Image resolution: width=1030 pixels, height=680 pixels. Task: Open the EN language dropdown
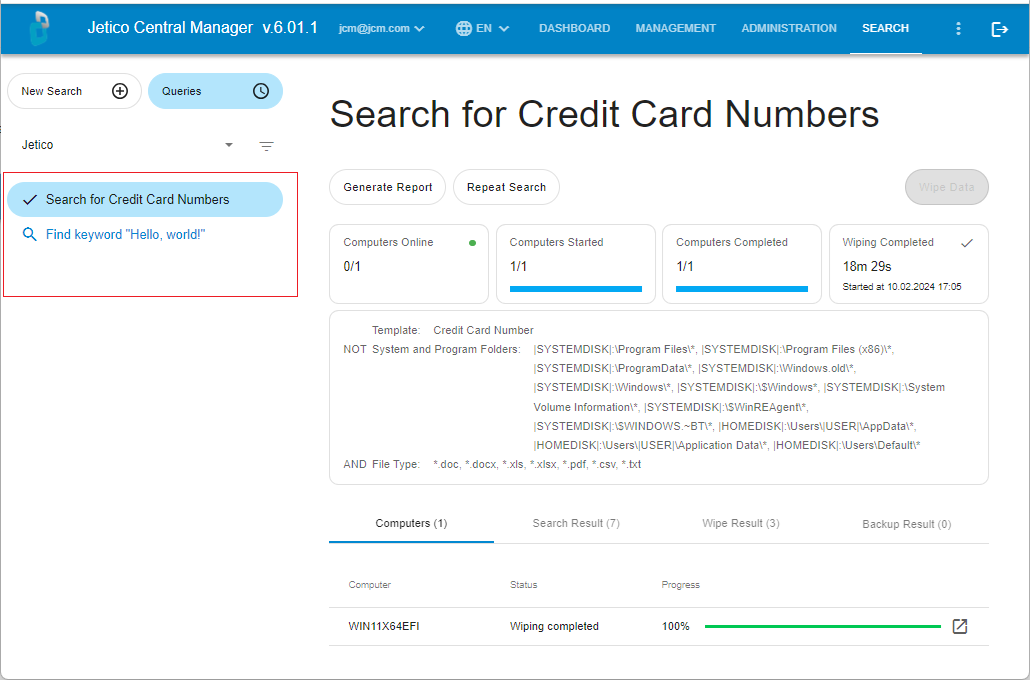click(493, 28)
